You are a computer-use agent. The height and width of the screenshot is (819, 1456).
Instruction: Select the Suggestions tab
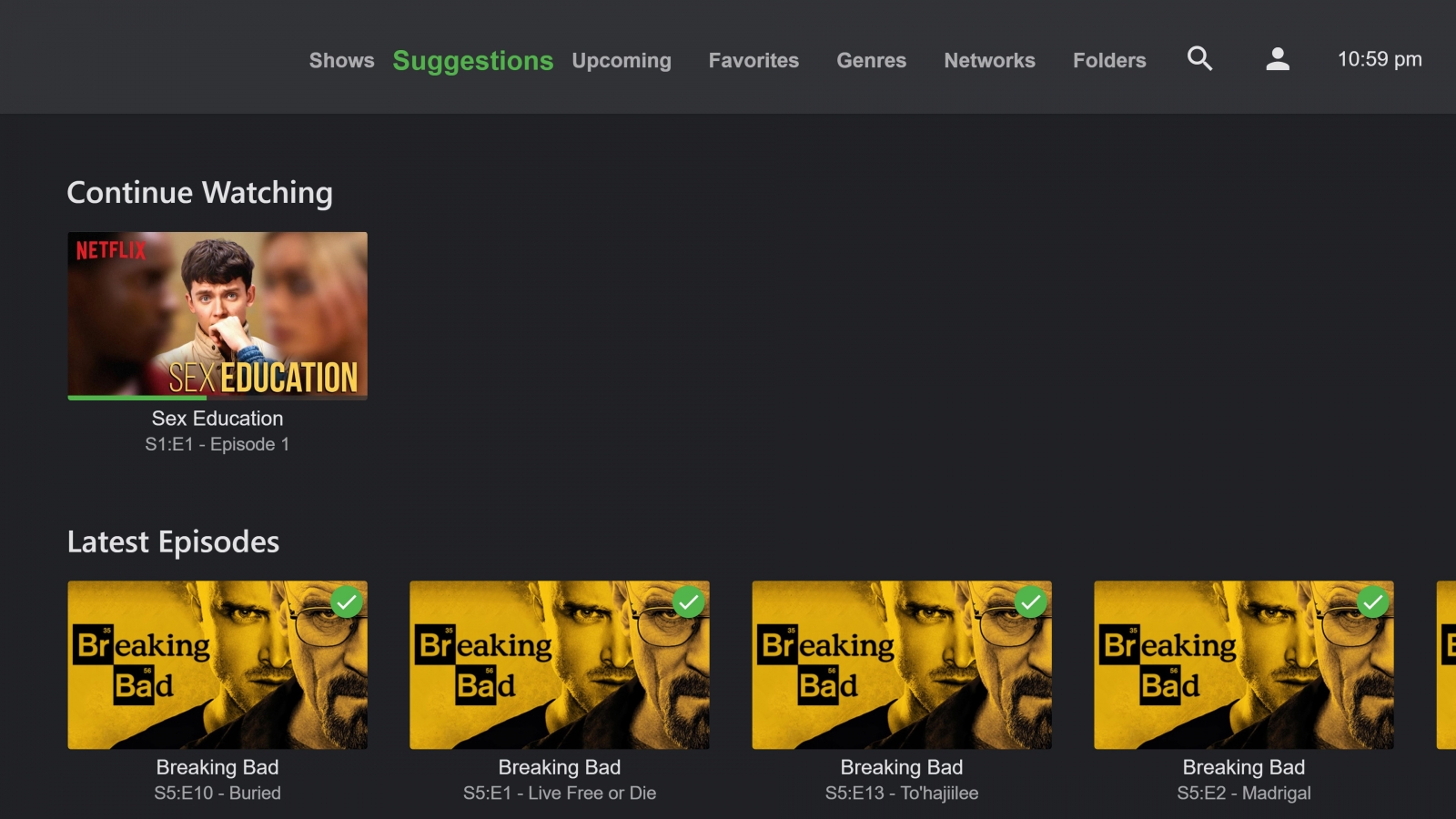(x=473, y=60)
